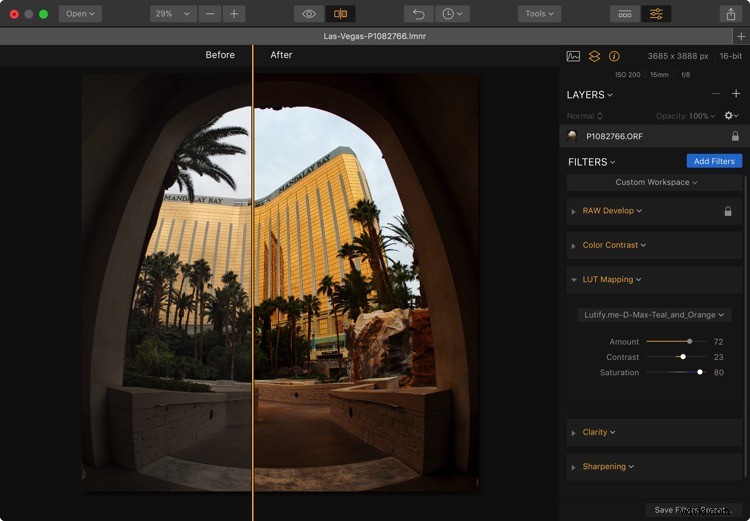Open the Open menu button
Screen dimensions: 750x521
tap(80, 14)
